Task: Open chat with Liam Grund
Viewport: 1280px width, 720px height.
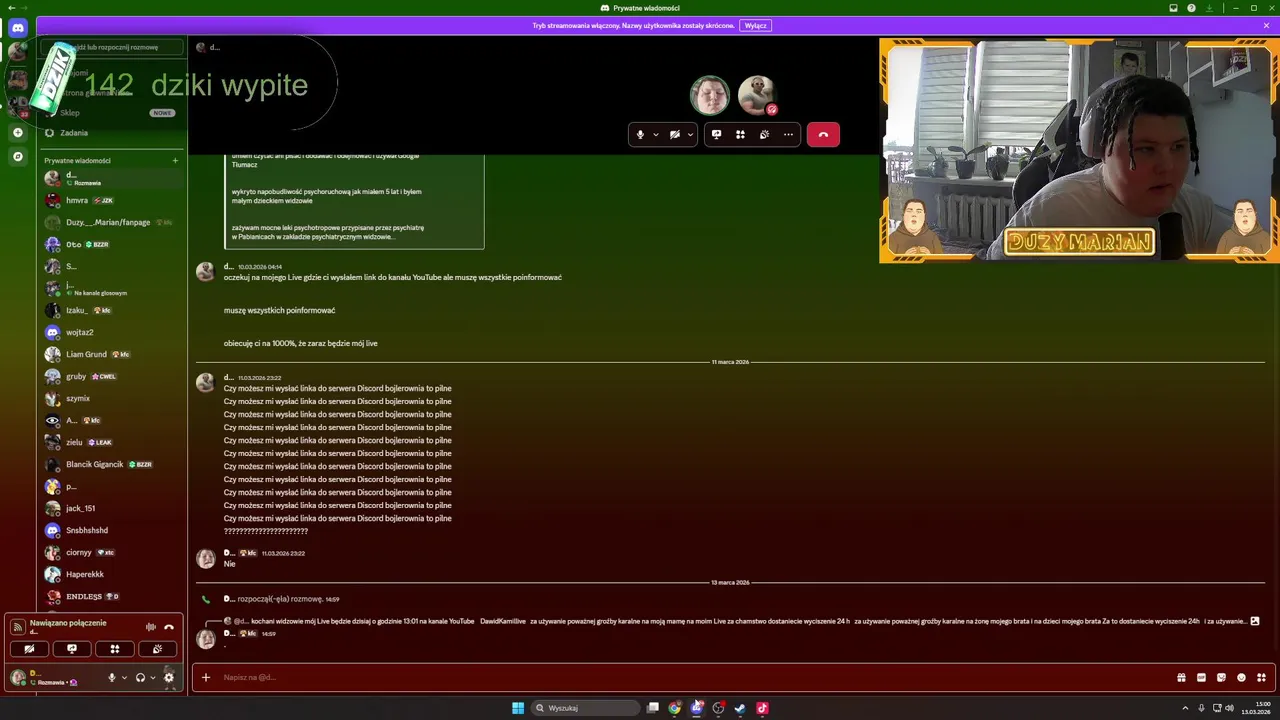Action: coord(112,354)
